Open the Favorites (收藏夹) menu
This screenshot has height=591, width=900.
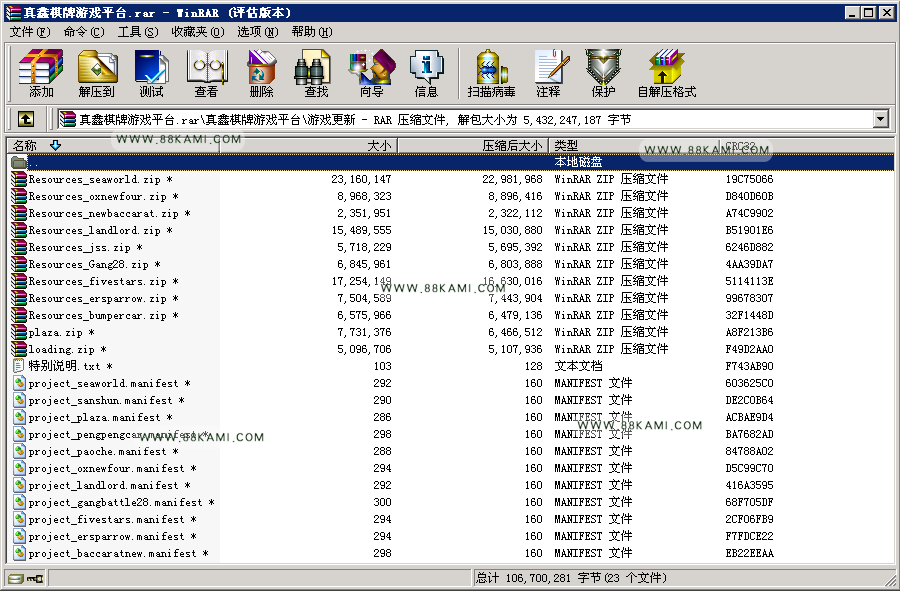click(x=198, y=32)
